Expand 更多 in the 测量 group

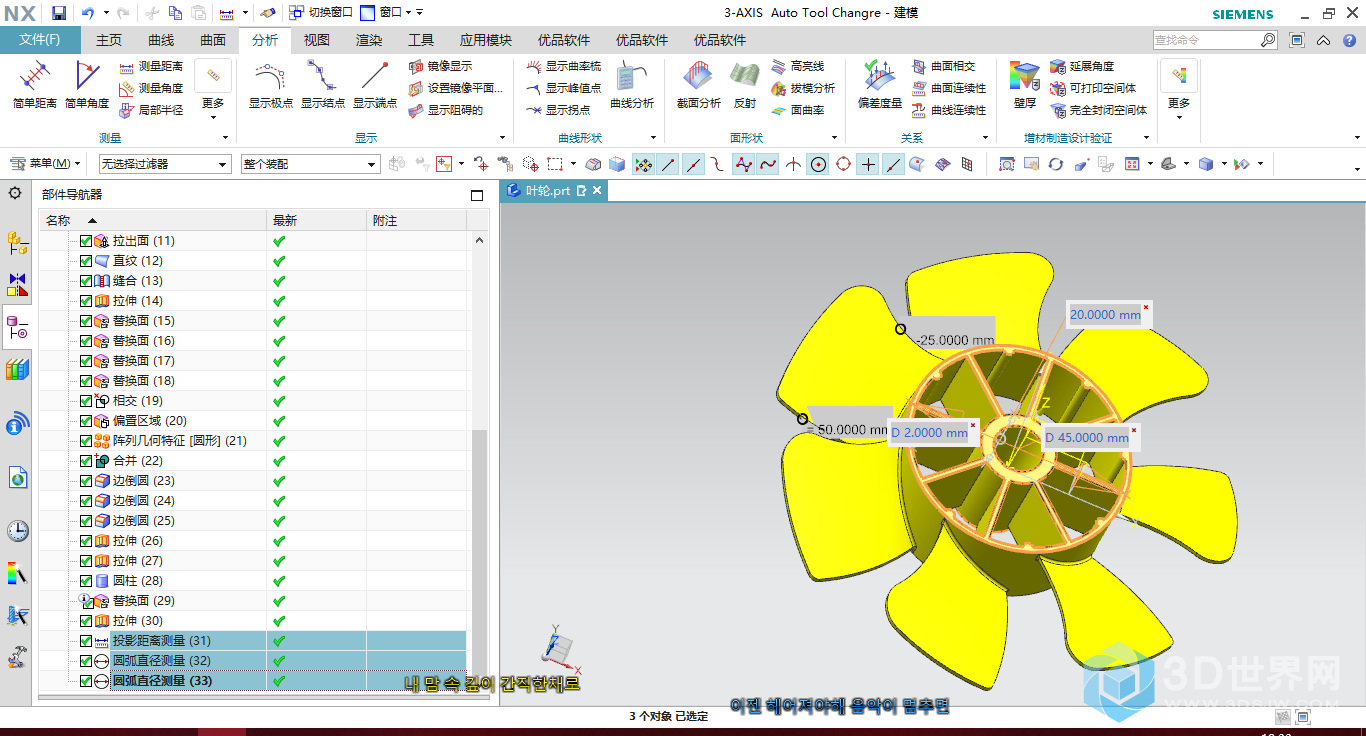(x=213, y=90)
